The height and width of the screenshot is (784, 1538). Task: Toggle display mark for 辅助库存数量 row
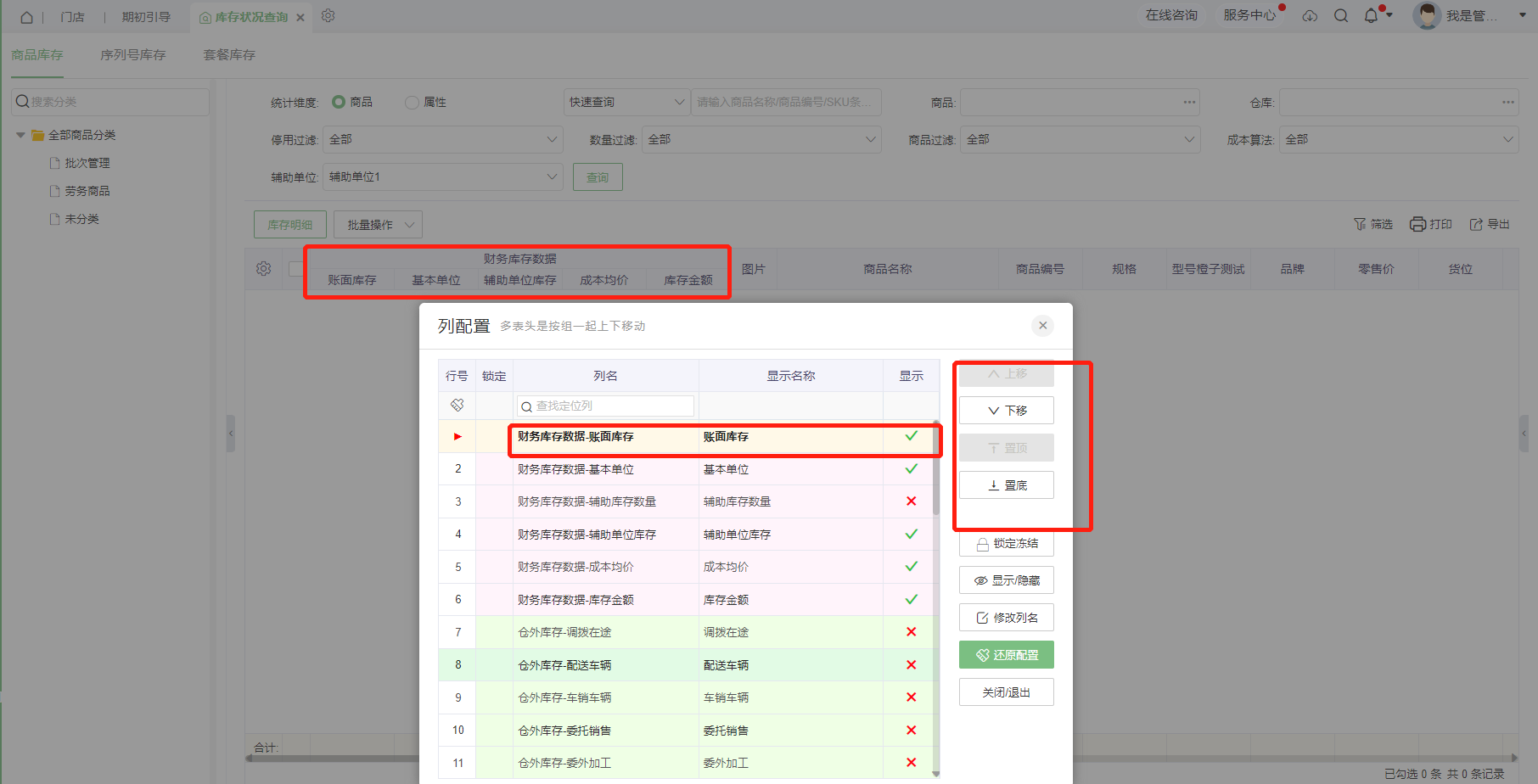911,501
